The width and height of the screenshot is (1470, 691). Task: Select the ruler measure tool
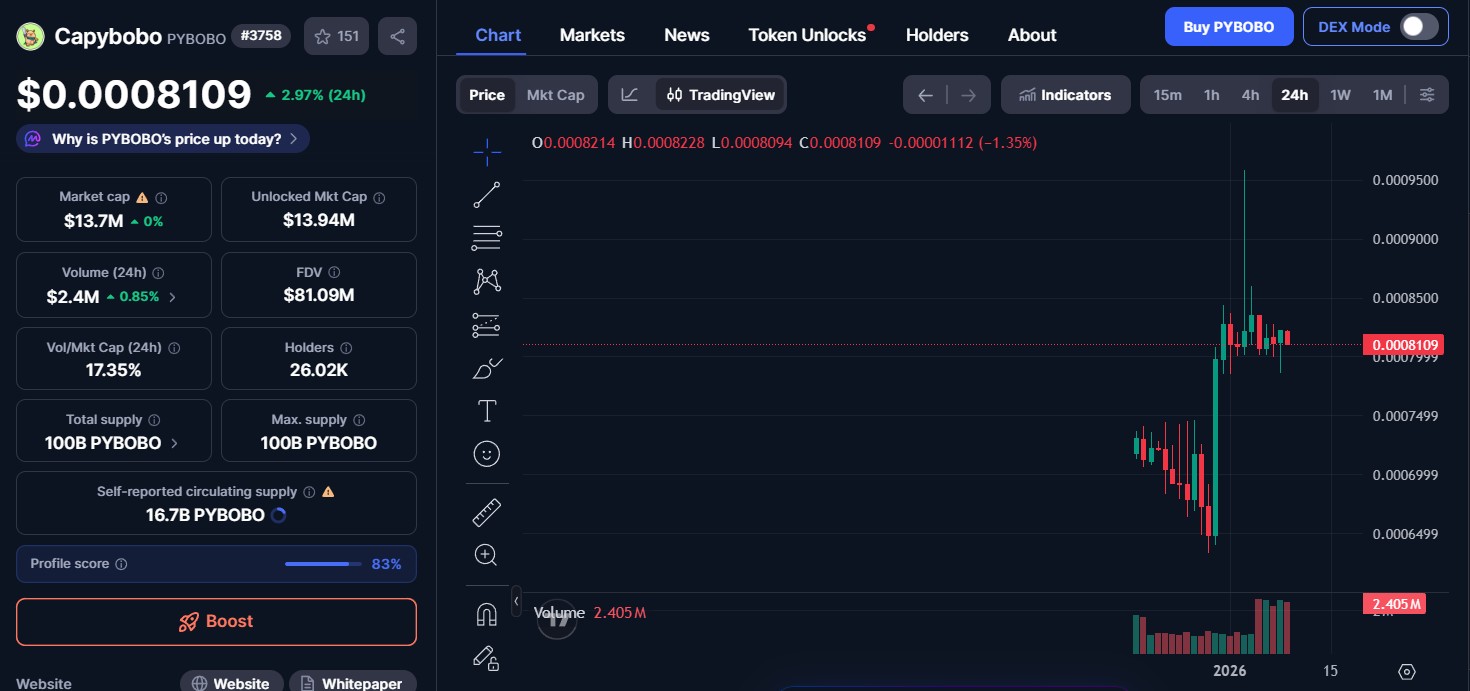pos(487,513)
